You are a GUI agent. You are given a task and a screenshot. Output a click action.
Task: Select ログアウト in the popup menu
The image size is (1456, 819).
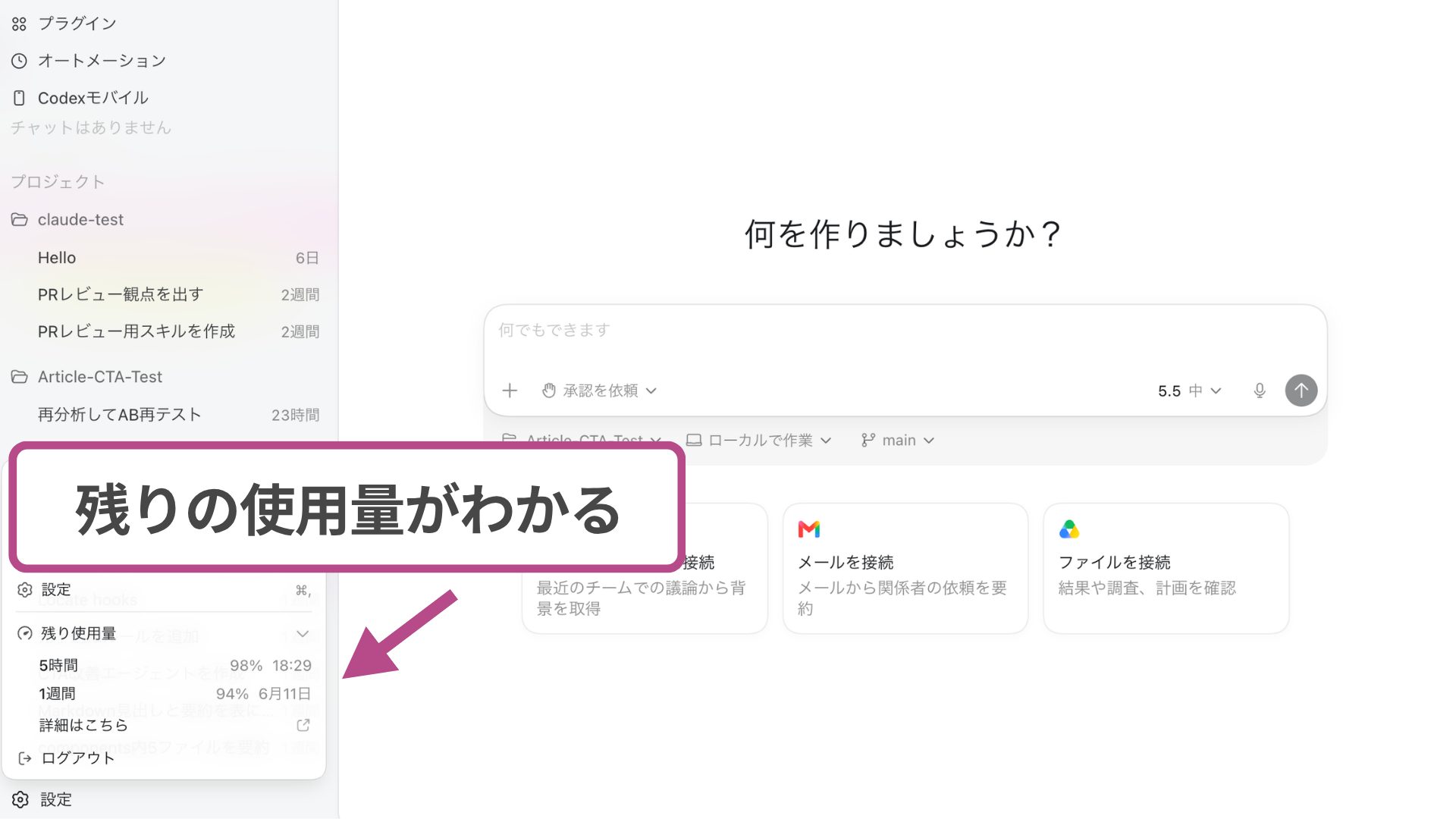(164, 758)
